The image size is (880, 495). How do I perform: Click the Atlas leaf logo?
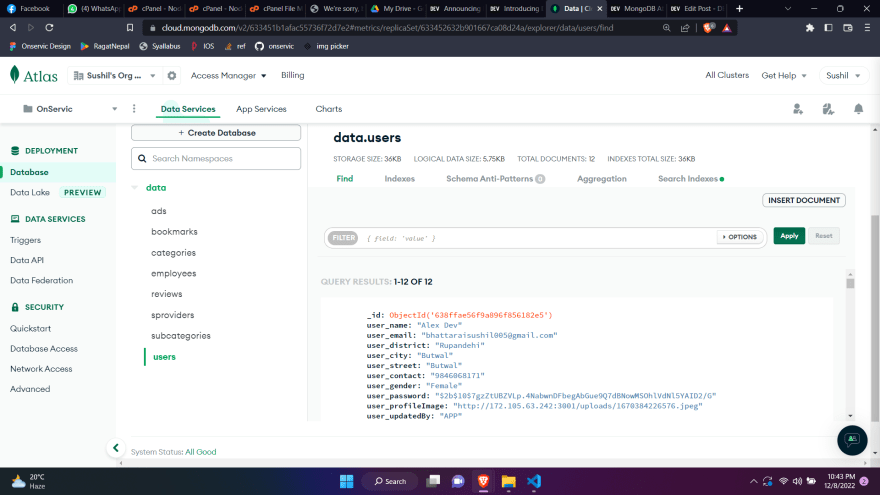pyautogui.click(x=15, y=75)
